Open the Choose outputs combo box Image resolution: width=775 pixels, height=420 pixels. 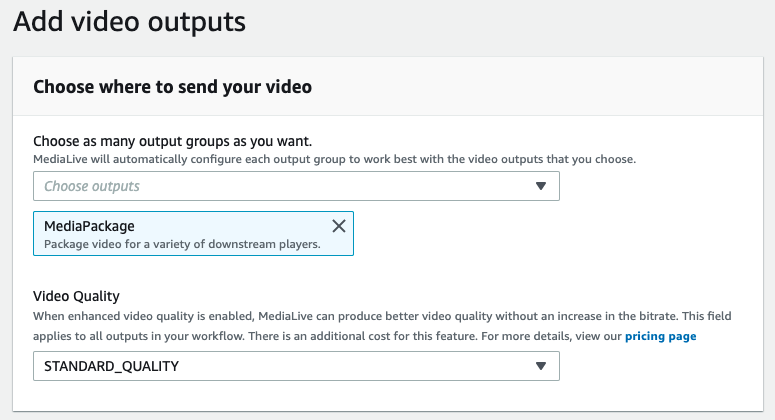point(296,186)
